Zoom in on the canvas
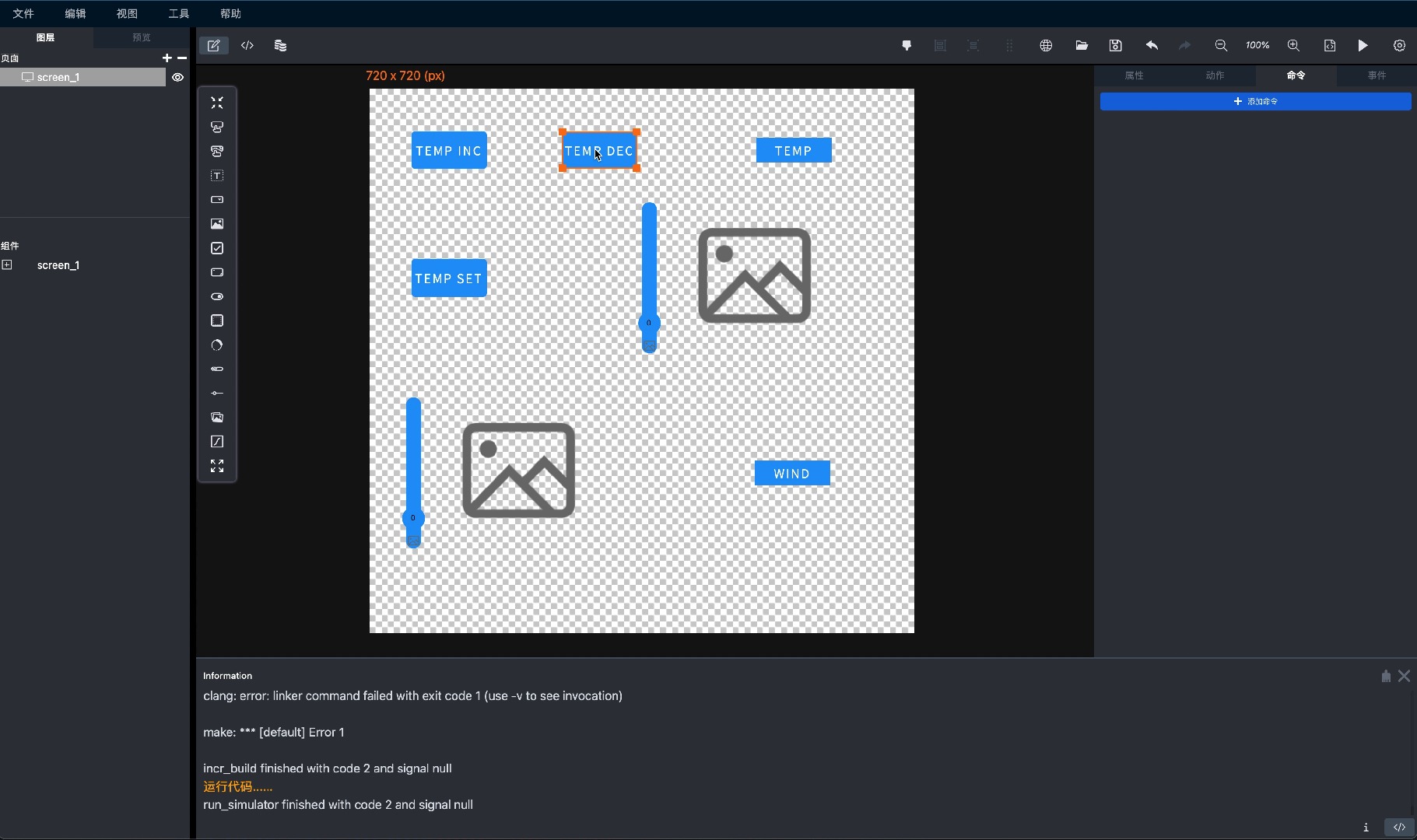Viewport: 1417px width, 840px height. tap(1293, 46)
